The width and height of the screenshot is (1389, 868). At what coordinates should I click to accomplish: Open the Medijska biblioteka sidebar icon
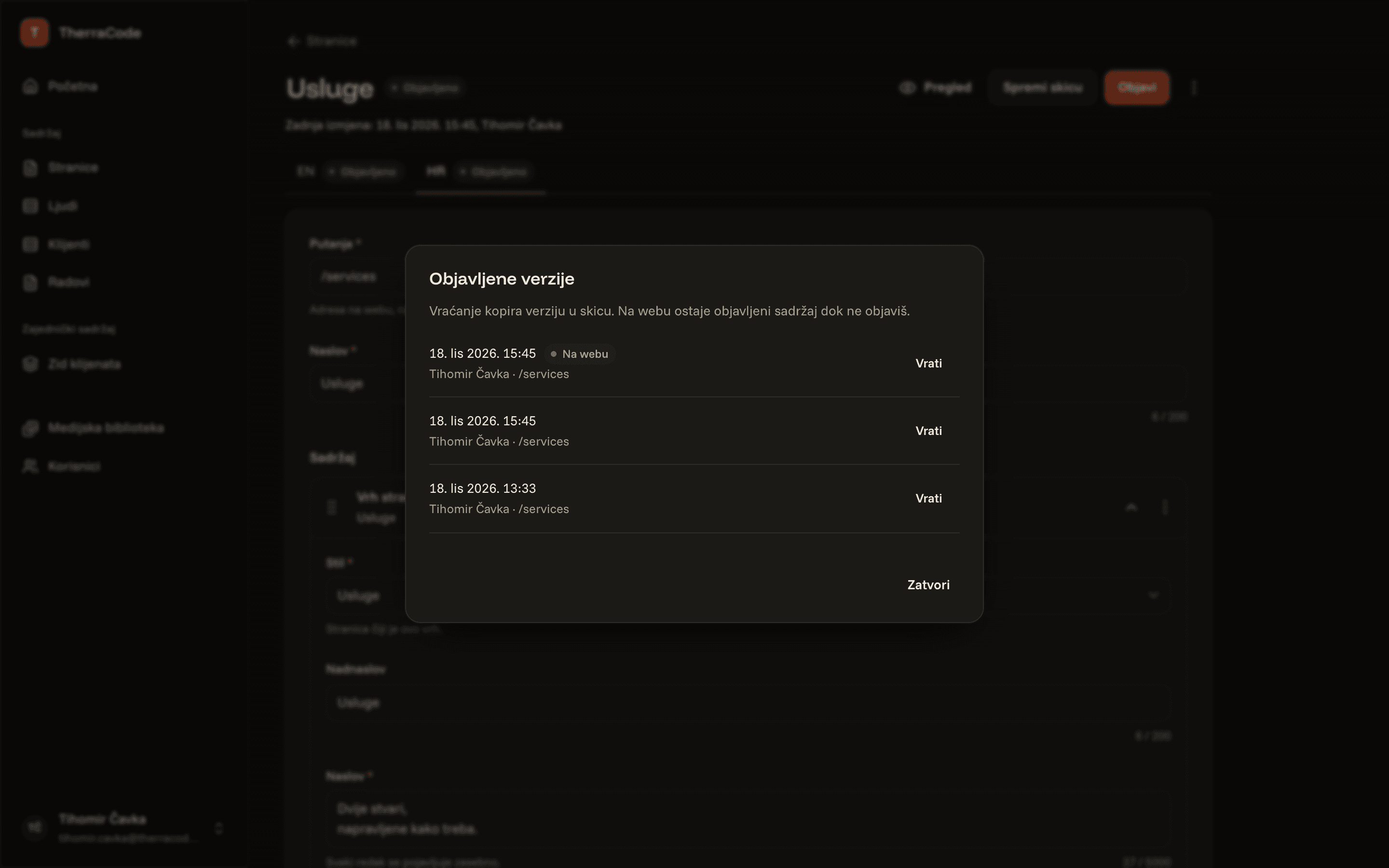30,428
